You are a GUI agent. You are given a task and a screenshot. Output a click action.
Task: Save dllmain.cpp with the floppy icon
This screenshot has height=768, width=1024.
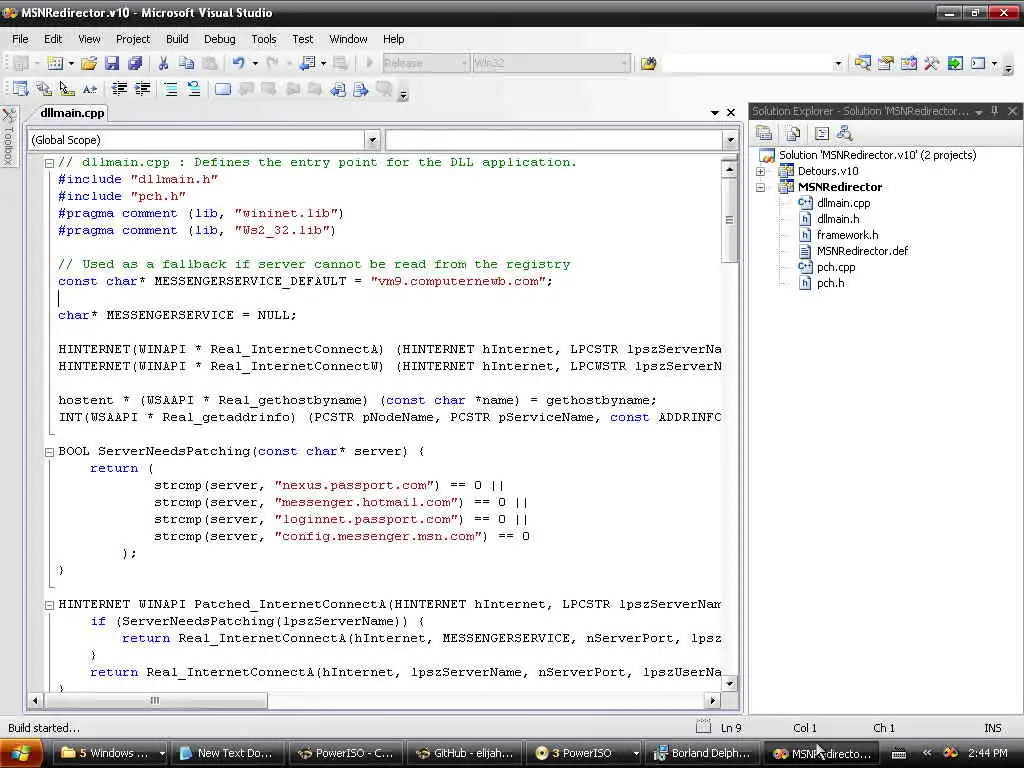point(112,63)
